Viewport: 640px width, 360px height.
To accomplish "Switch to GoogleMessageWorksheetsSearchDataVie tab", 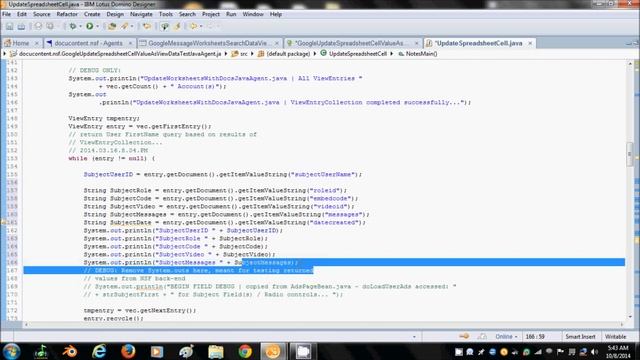I will (209, 43).
